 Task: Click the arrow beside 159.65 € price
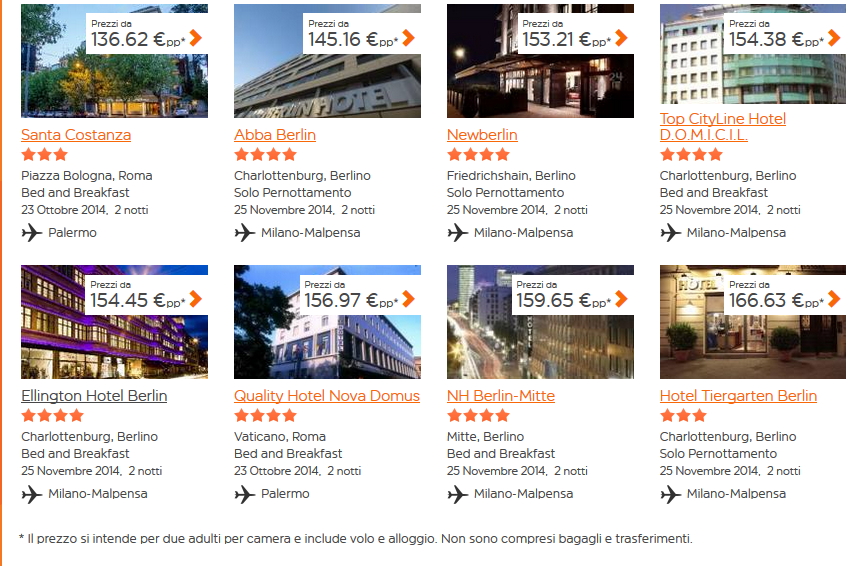point(621,299)
